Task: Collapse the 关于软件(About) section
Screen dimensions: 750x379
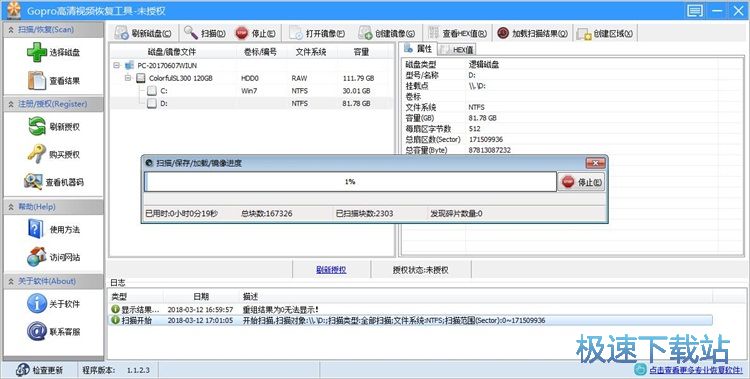Action: [x=11, y=281]
